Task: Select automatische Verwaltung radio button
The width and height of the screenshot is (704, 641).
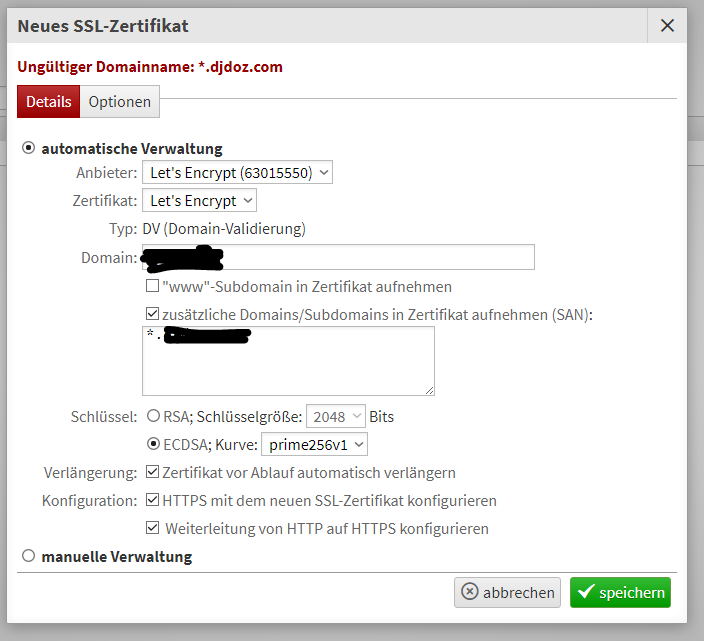Action: click(x=28, y=148)
